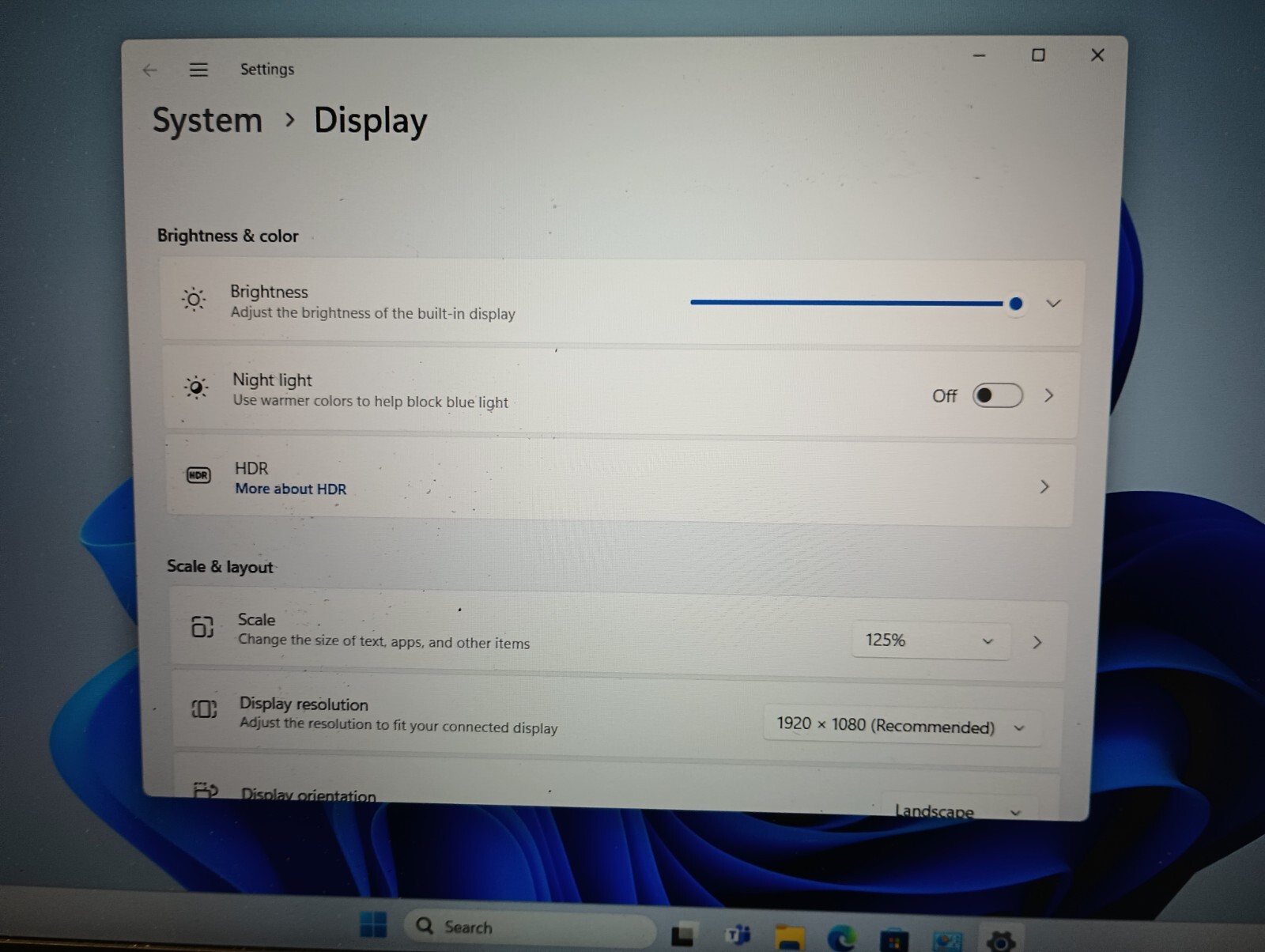Click the Night light label
This screenshot has width=1265, height=952.
[273, 380]
